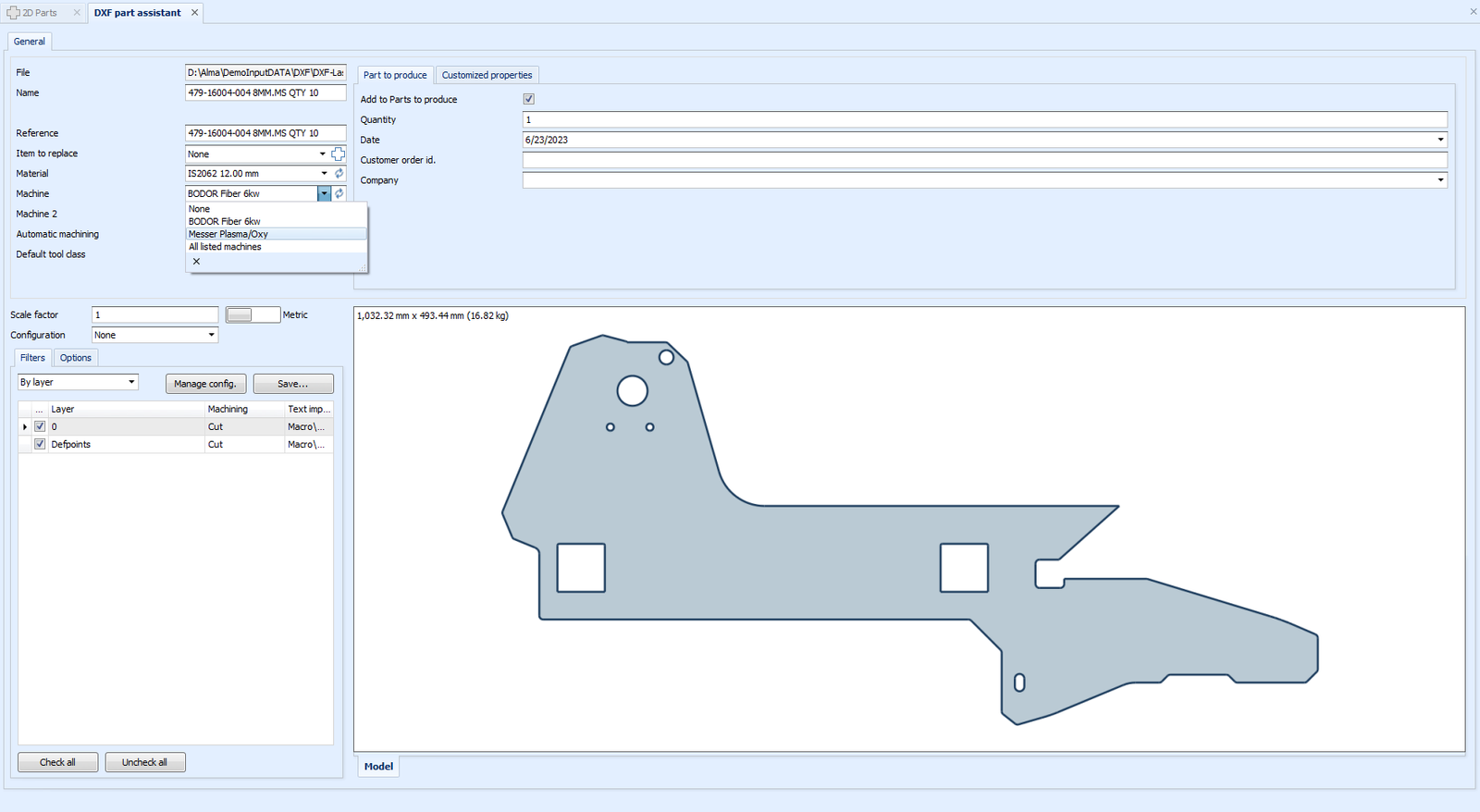Select Messer Plasma/Oxy machine option
This screenshot has height=812, width=1480.
pyautogui.click(x=277, y=234)
